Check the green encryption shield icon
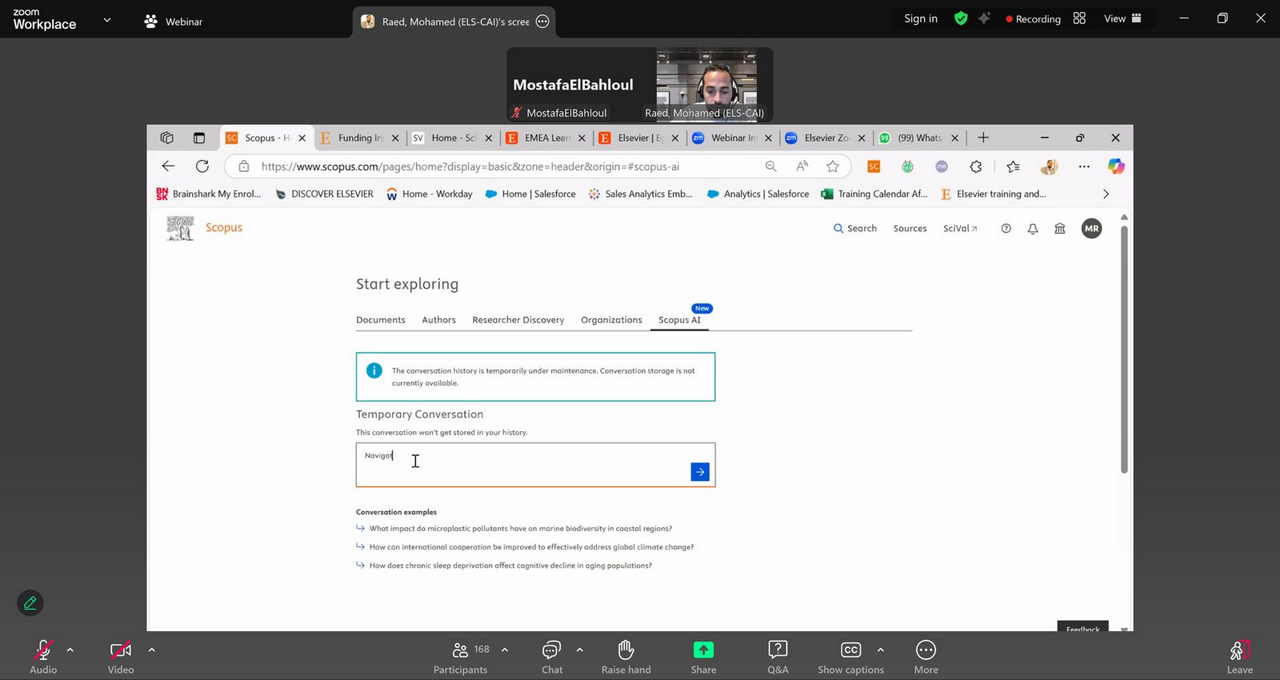1280x680 pixels. (x=961, y=19)
